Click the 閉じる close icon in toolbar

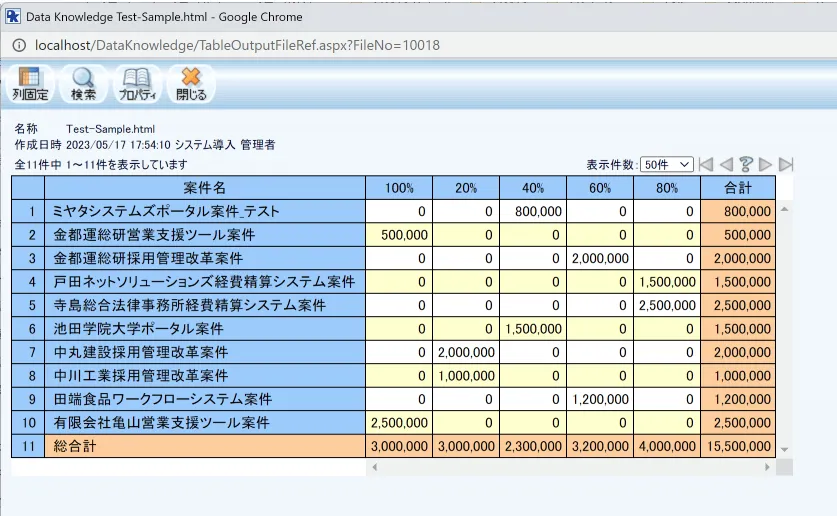tap(191, 84)
